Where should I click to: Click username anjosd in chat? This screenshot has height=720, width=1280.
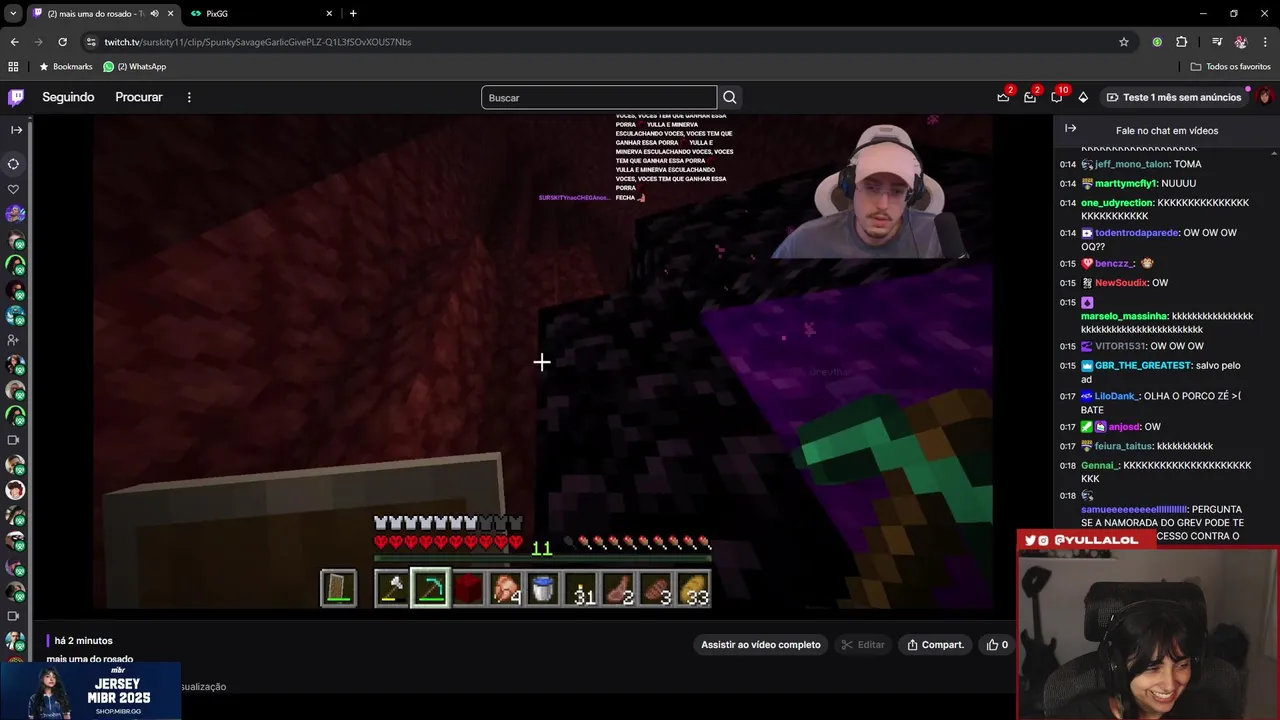tap(1124, 427)
